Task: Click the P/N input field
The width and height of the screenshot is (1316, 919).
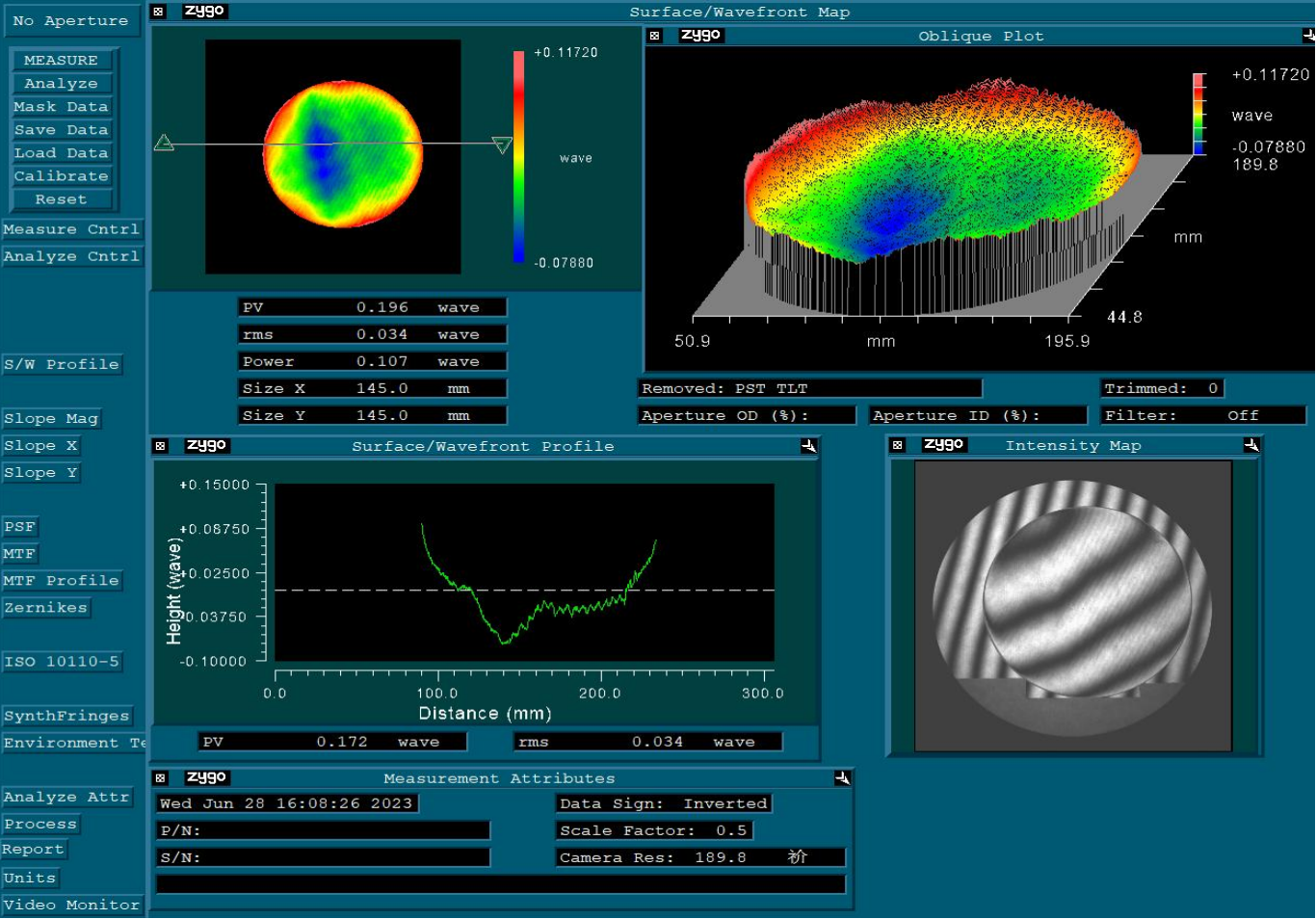Action: [x=324, y=830]
